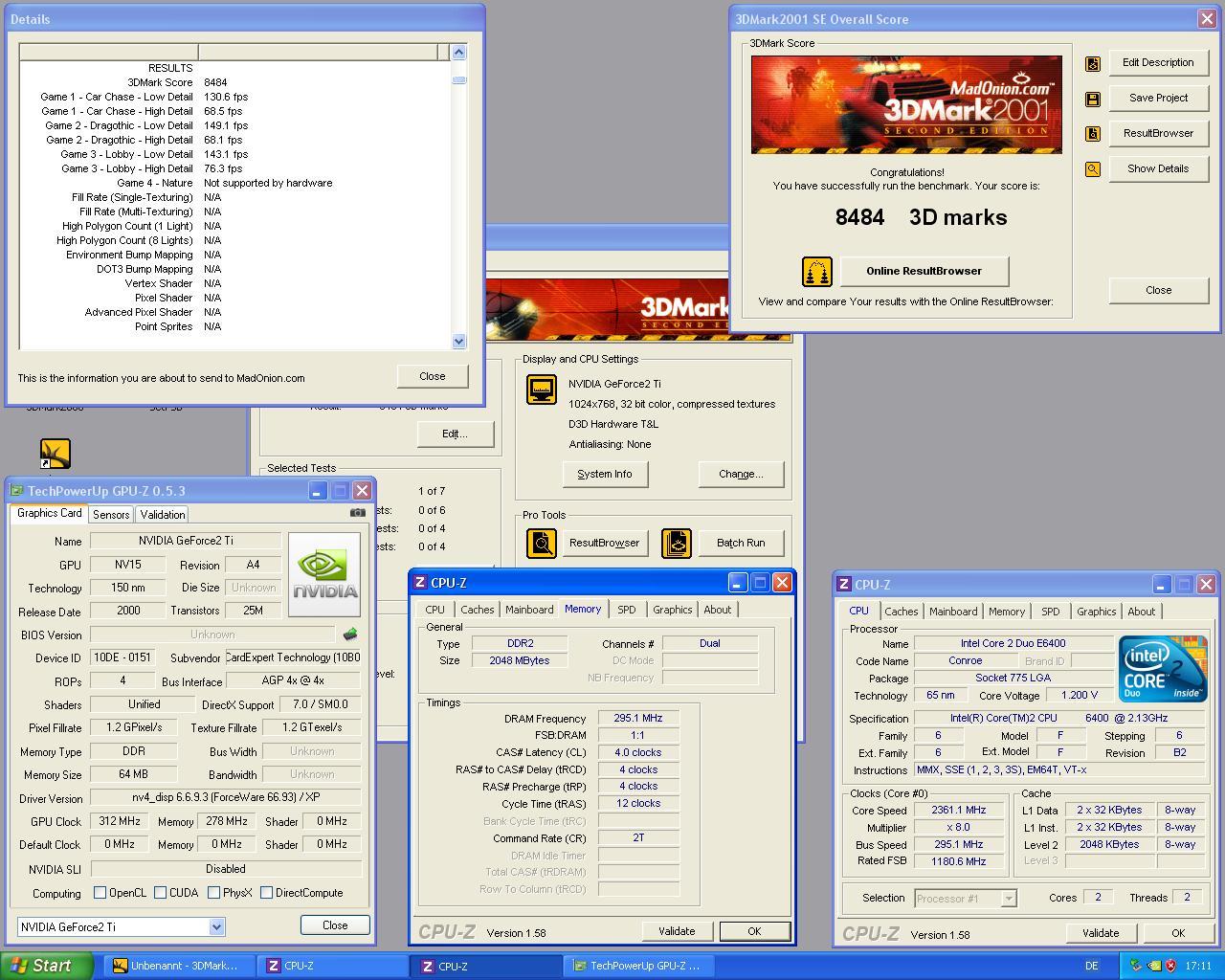This screenshot has width=1225, height=980.
Task: Click the Pro Tools ResultBrowser icon
Action: [x=542, y=544]
